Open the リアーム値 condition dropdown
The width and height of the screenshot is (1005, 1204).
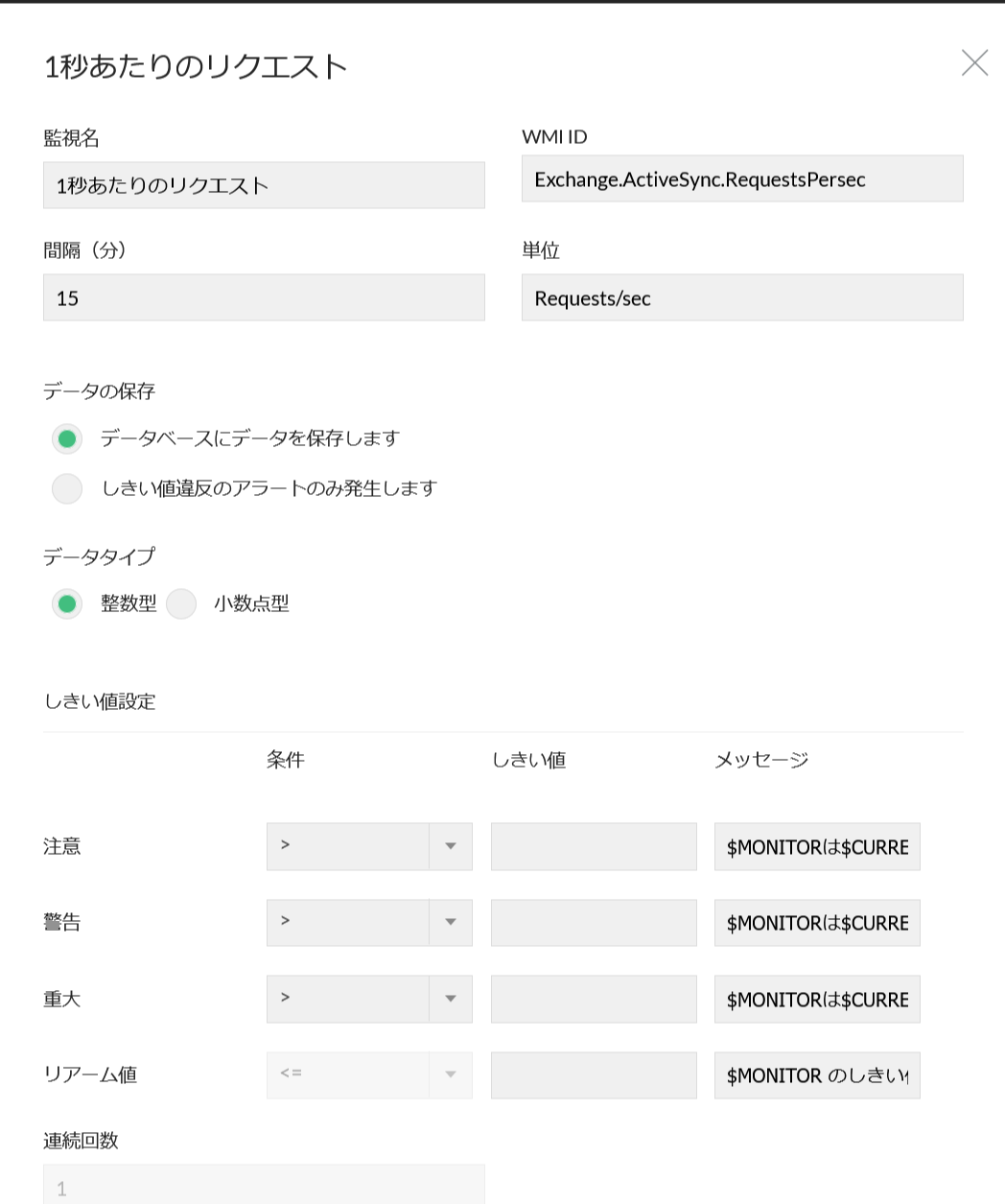click(369, 1075)
